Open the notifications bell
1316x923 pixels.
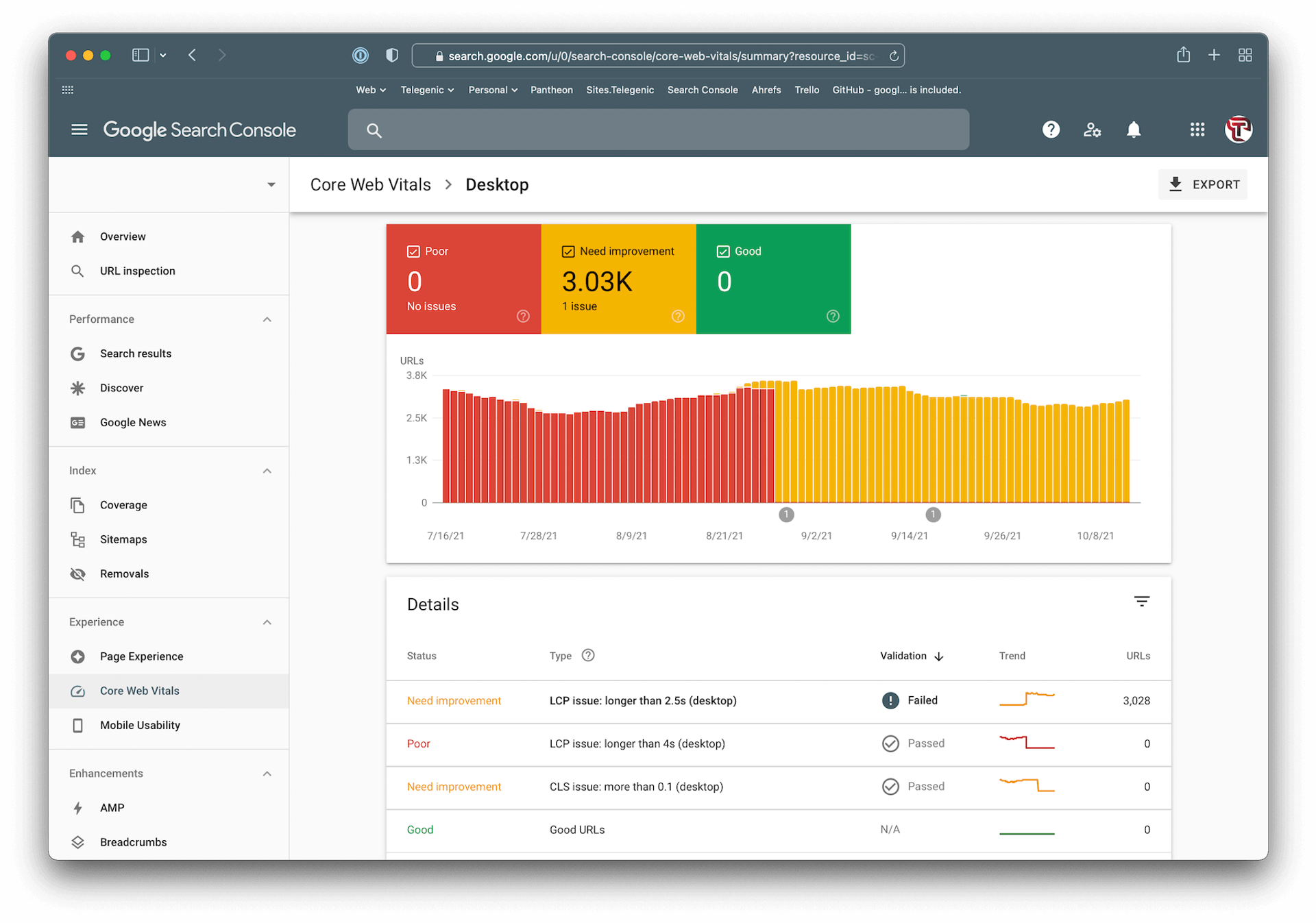[x=1134, y=130]
